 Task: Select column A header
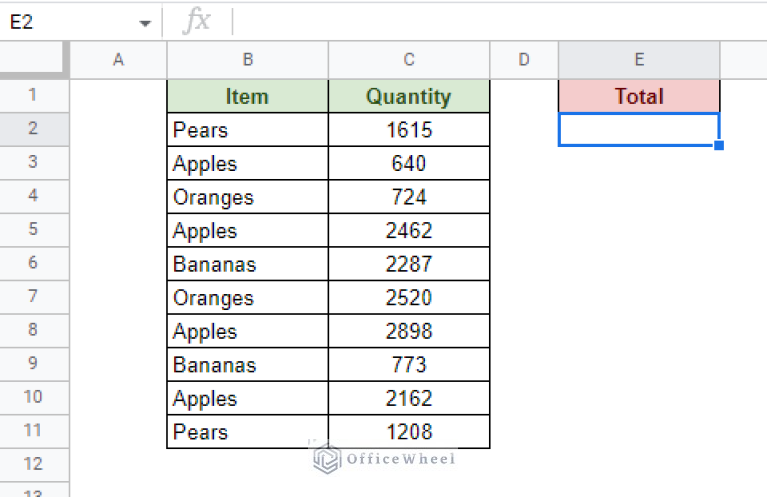tap(118, 60)
